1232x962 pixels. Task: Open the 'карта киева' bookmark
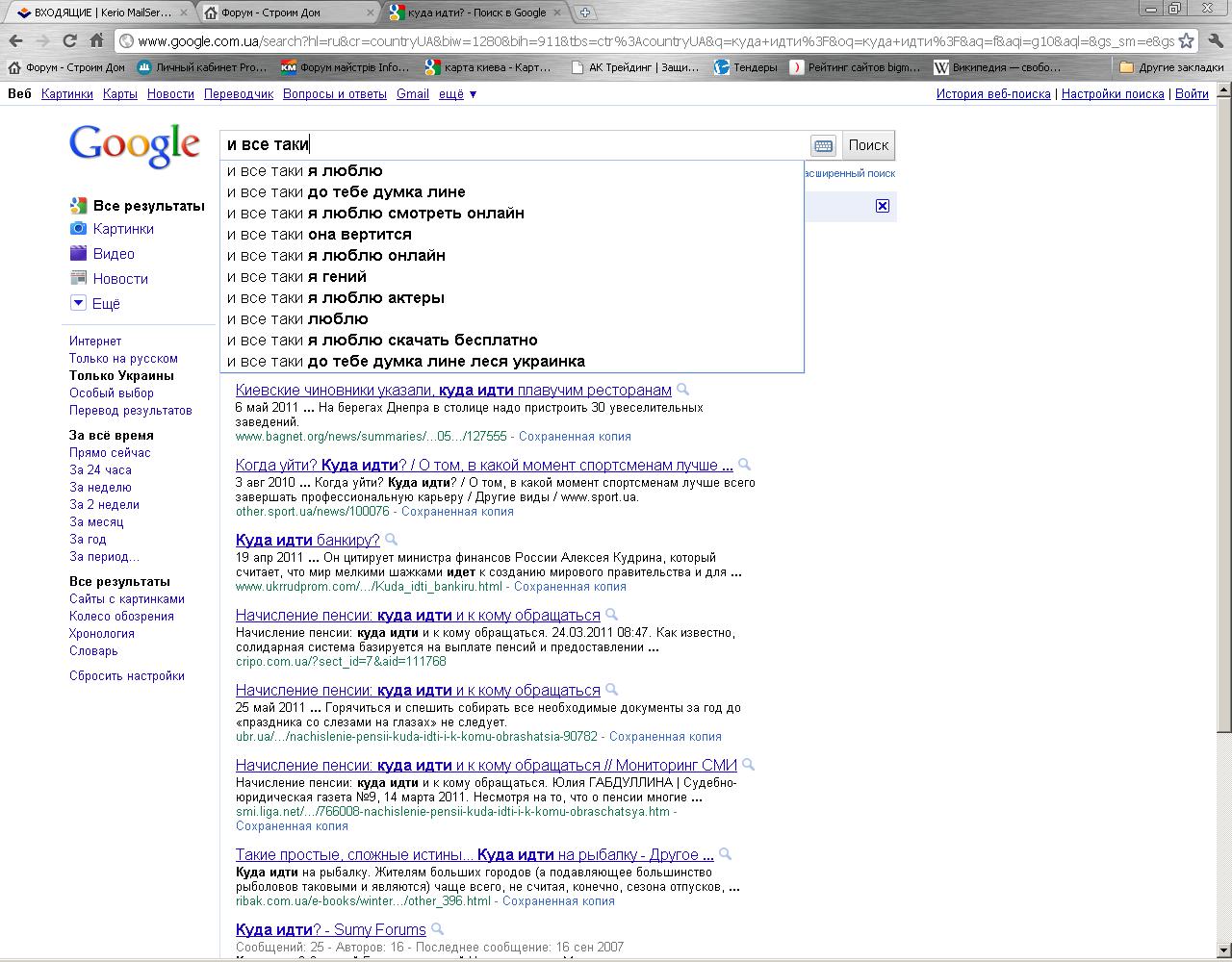[x=489, y=67]
